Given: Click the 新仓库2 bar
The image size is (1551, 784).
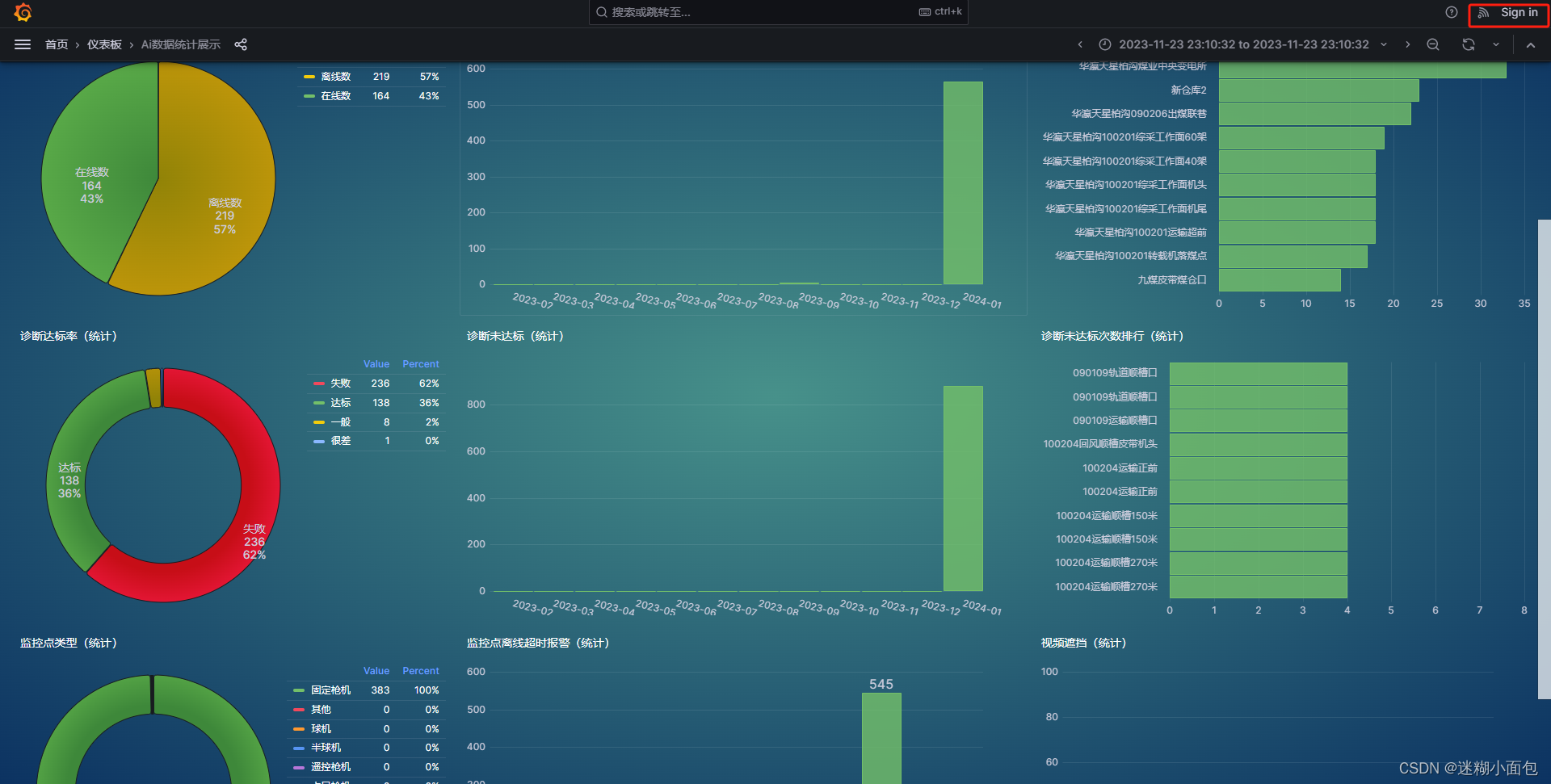Looking at the screenshot, I should (1318, 90).
